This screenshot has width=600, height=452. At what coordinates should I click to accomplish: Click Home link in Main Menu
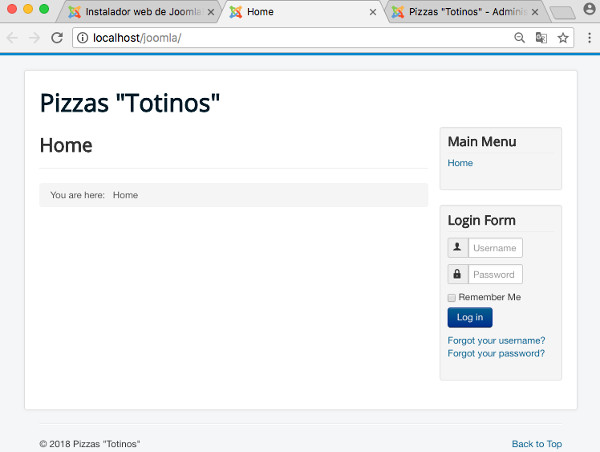pos(460,163)
